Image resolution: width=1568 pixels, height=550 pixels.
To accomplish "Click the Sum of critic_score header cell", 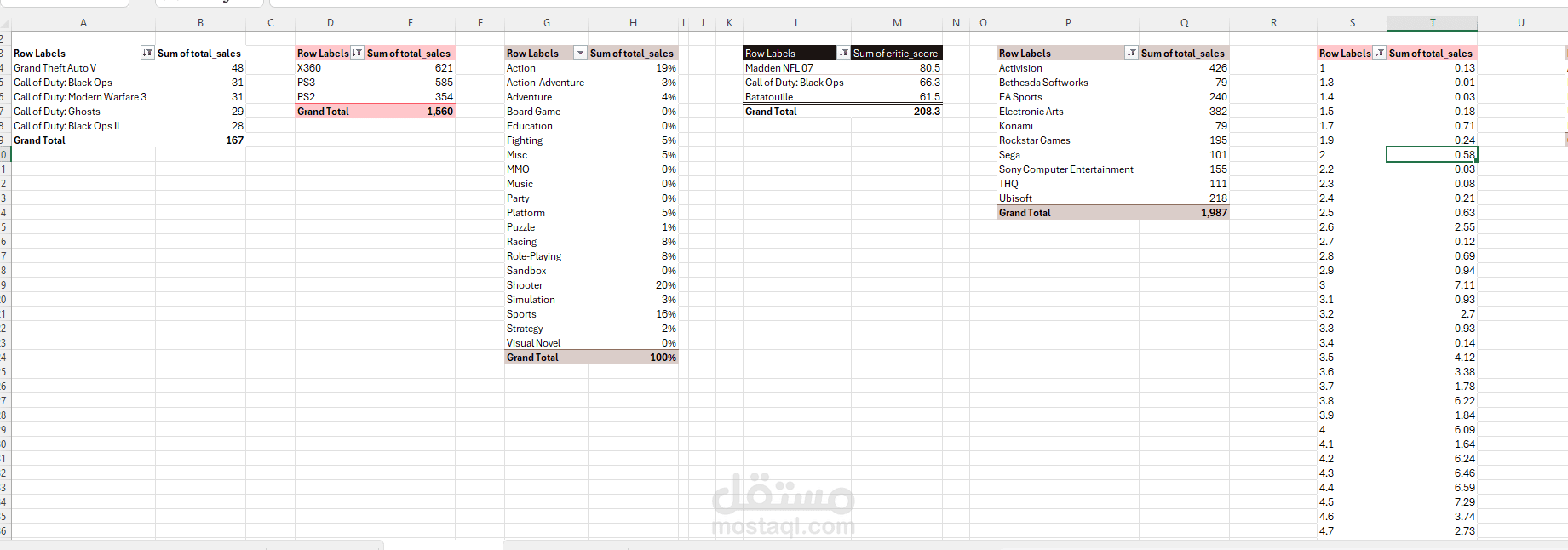I will (897, 53).
